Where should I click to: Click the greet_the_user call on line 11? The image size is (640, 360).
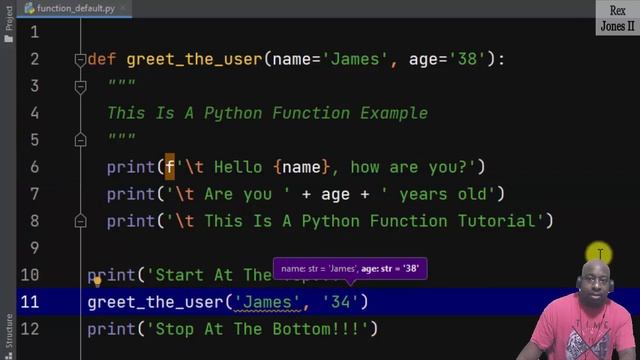pos(156,302)
